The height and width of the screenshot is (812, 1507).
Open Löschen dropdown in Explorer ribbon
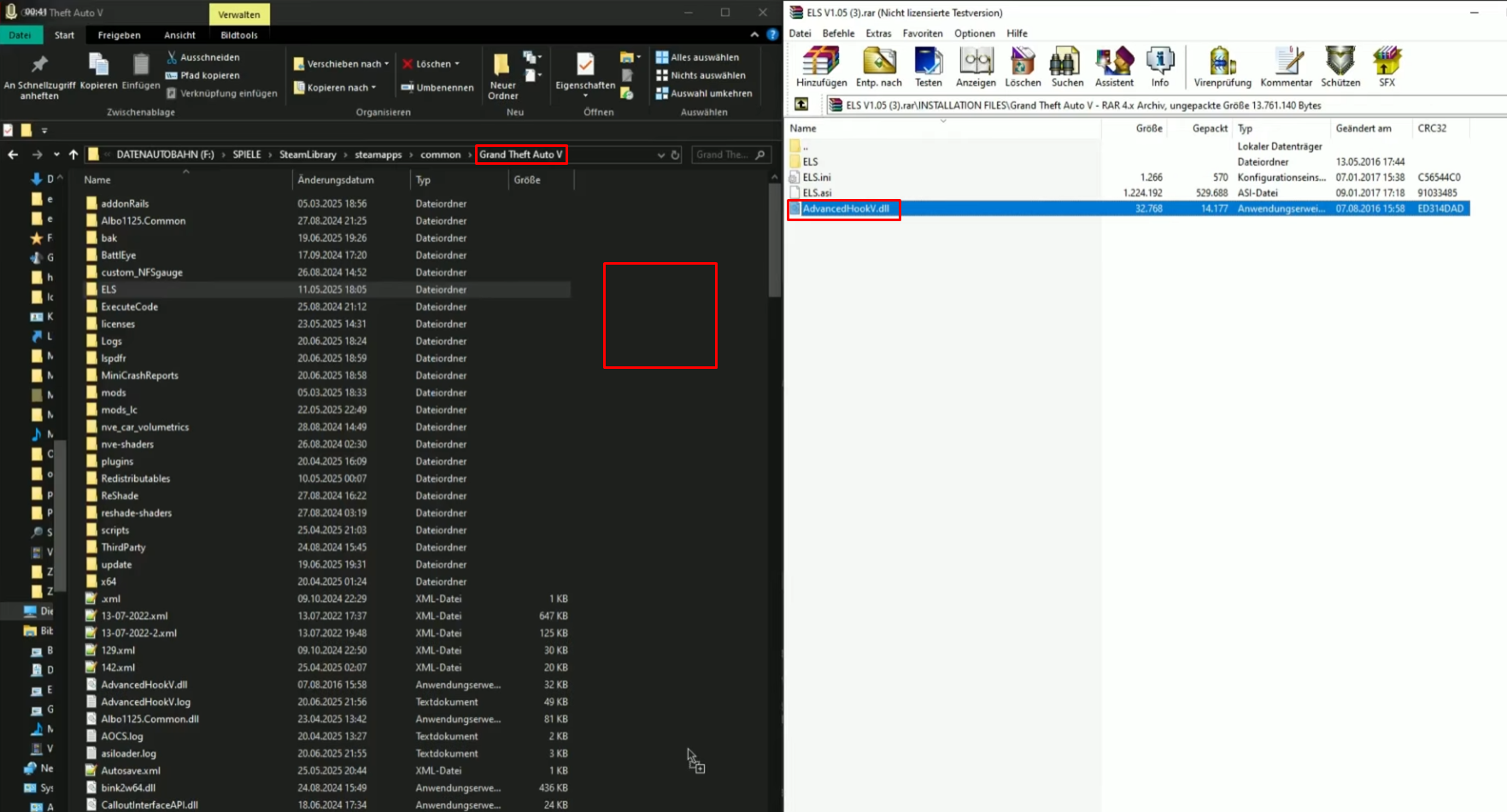tap(431, 63)
